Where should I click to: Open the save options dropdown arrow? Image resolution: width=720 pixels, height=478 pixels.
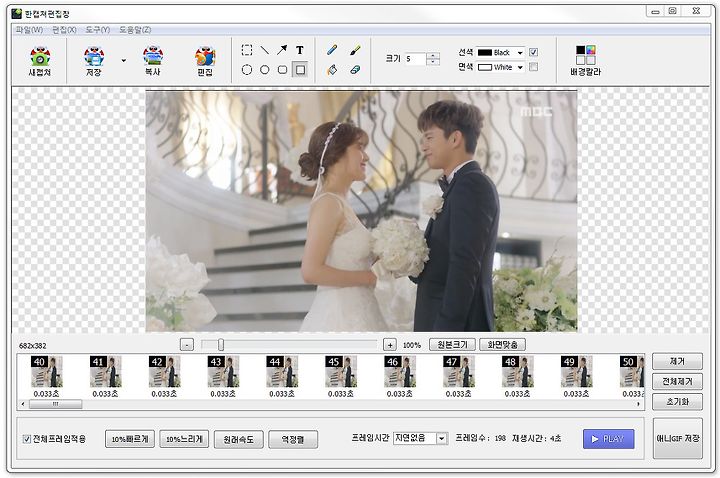click(124, 60)
